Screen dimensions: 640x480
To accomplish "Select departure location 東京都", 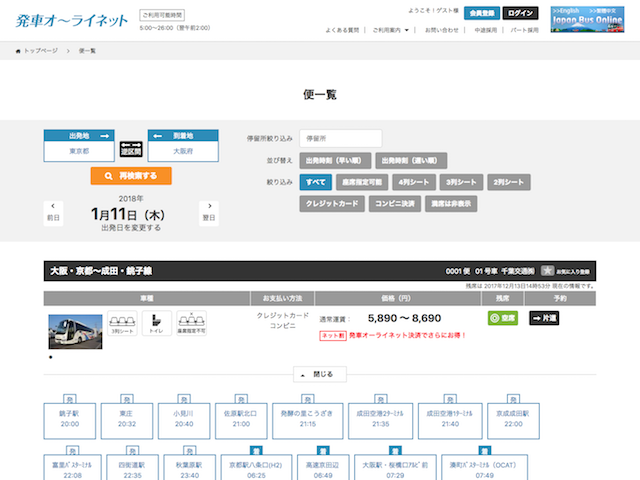I will 79,151.
